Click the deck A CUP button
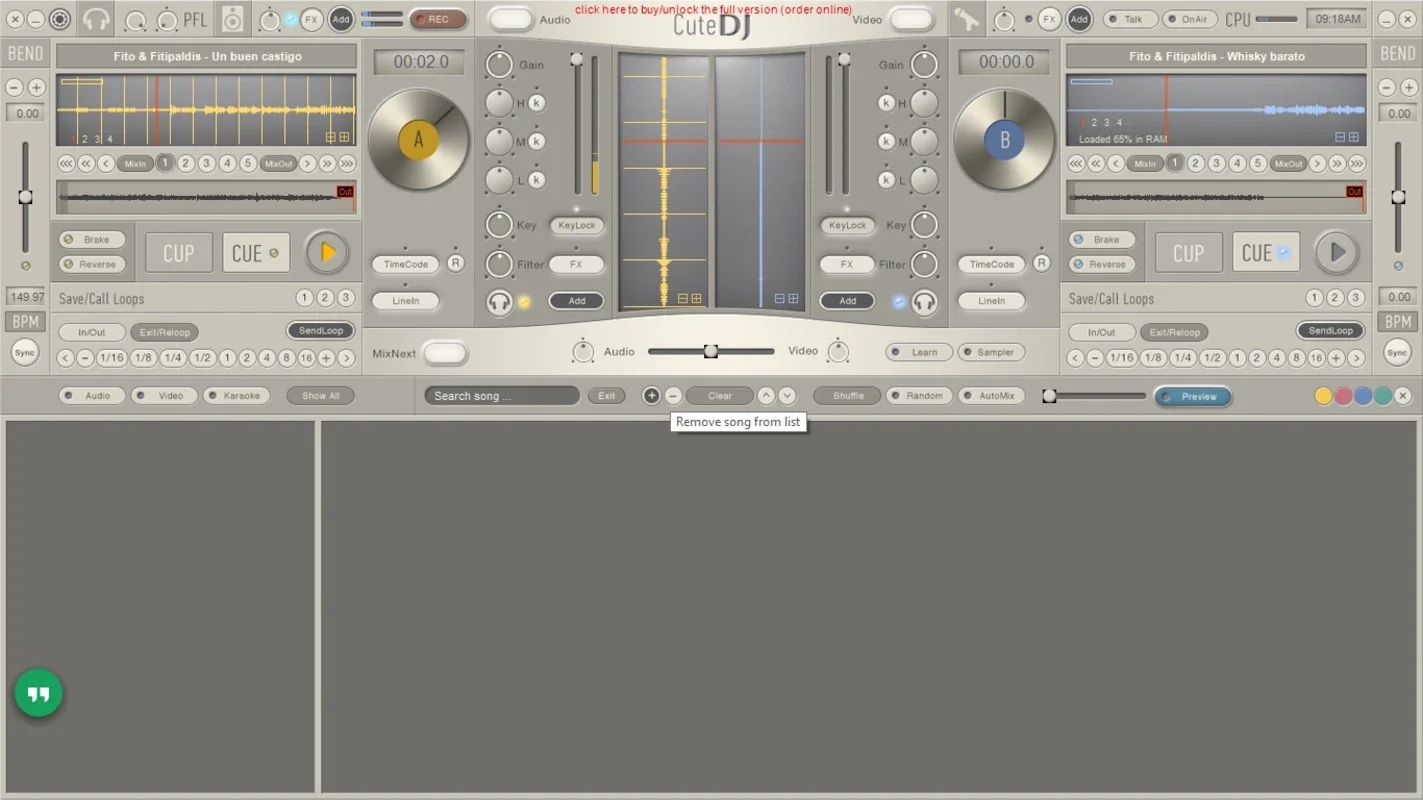 coord(179,253)
